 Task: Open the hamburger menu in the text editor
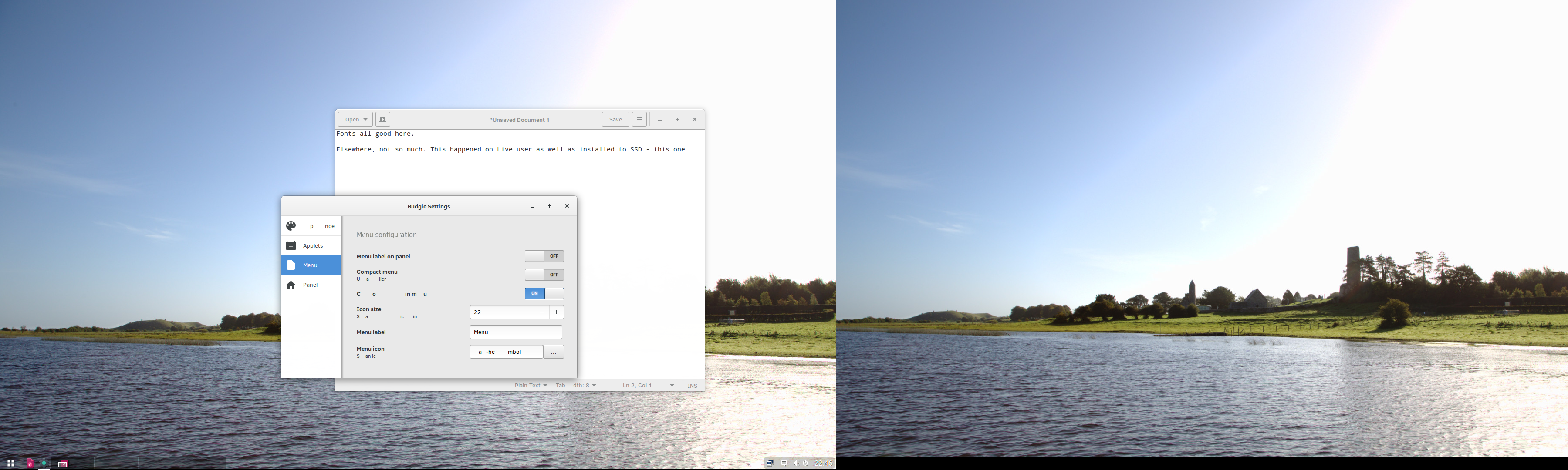639,119
